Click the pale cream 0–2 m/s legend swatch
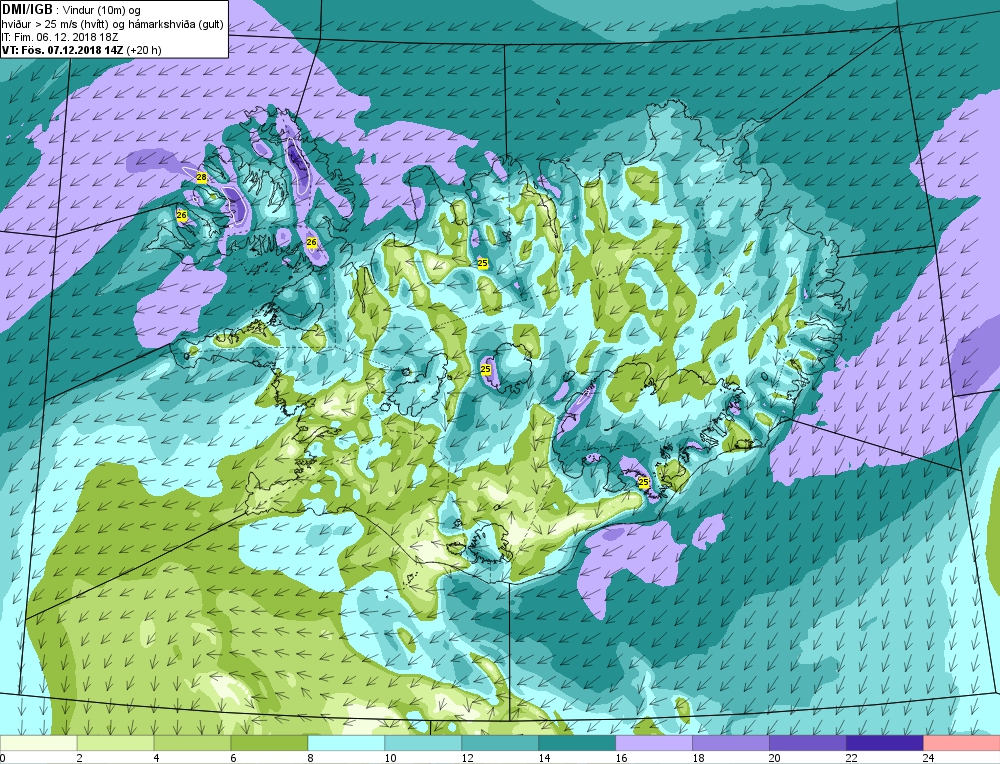1000x764 pixels. [x=38, y=743]
